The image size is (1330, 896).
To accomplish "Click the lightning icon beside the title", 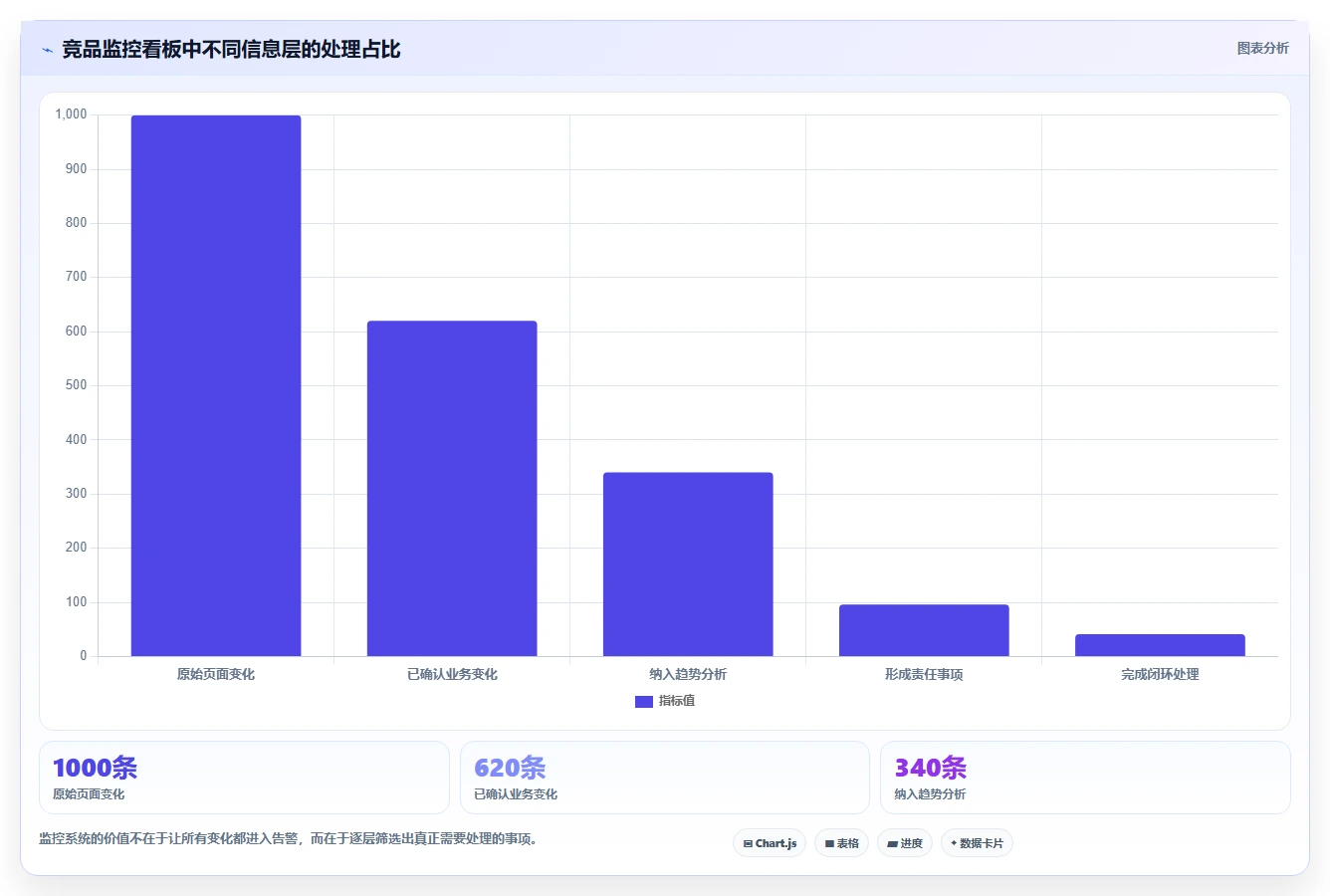I will click(x=47, y=50).
